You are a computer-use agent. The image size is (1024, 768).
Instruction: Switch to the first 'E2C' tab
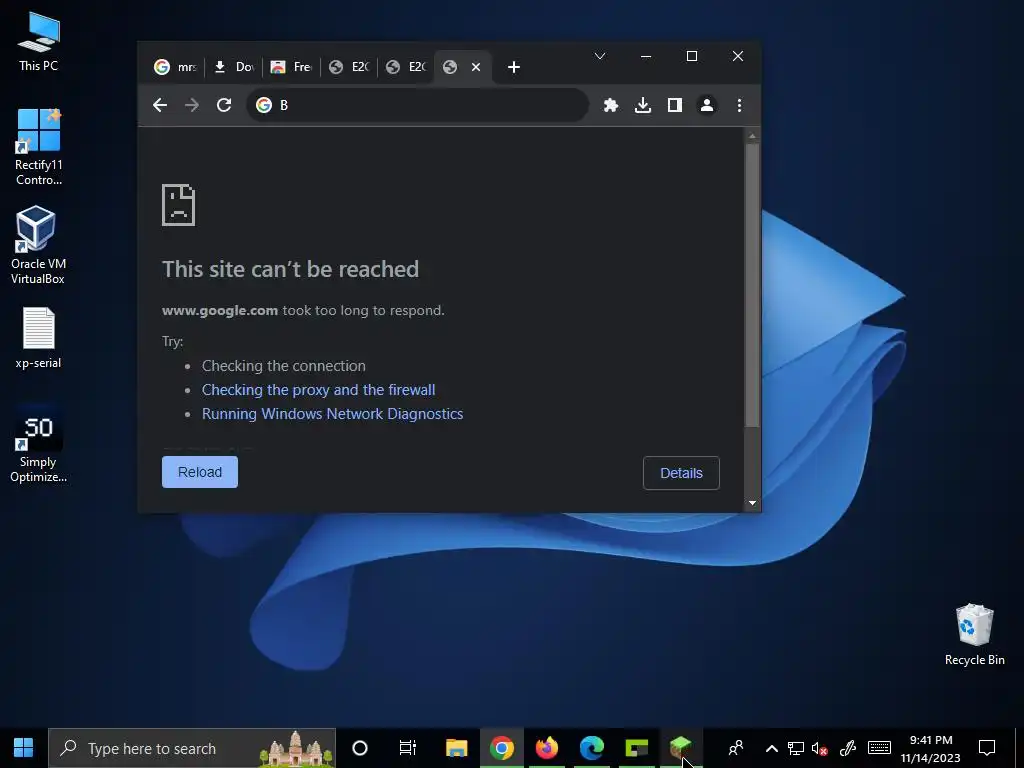click(349, 67)
